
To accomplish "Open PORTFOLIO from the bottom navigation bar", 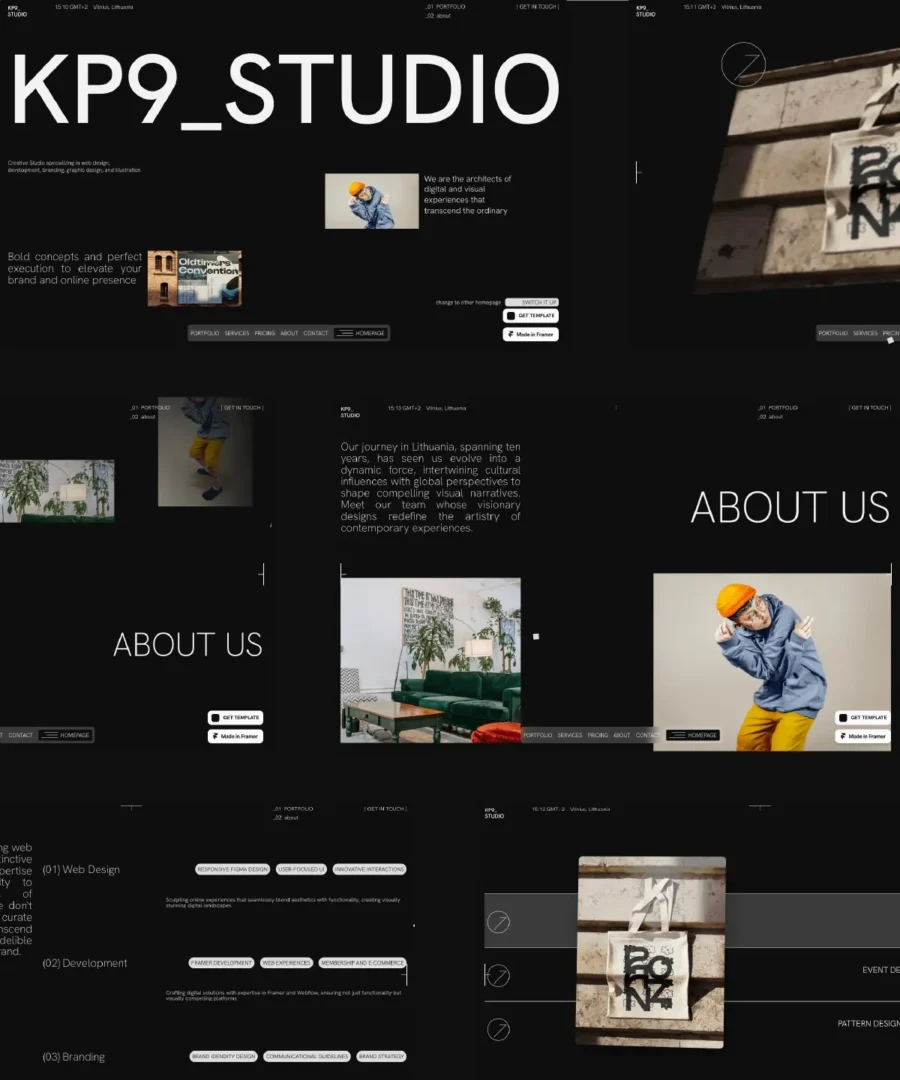I will coord(205,333).
